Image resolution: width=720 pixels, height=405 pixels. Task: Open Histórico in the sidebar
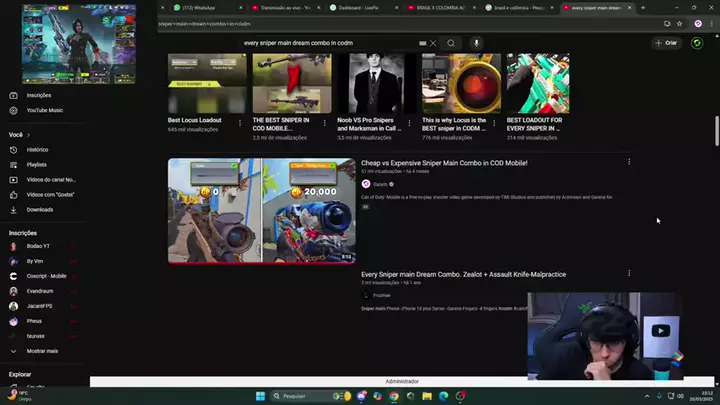[37, 149]
